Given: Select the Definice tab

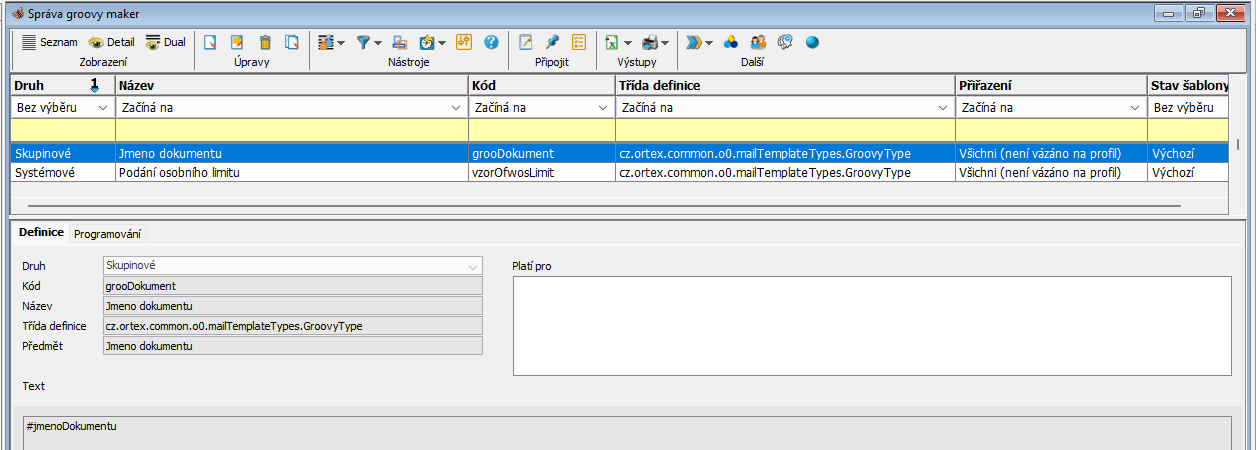Looking at the screenshot, I should [x=41, y=232].
